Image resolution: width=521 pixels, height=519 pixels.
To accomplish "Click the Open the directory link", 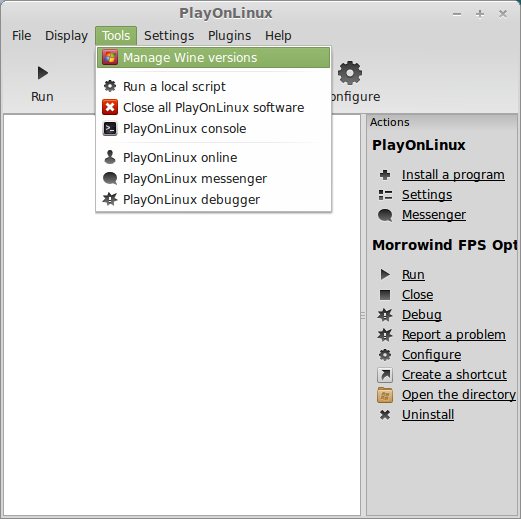I will 459,395.
